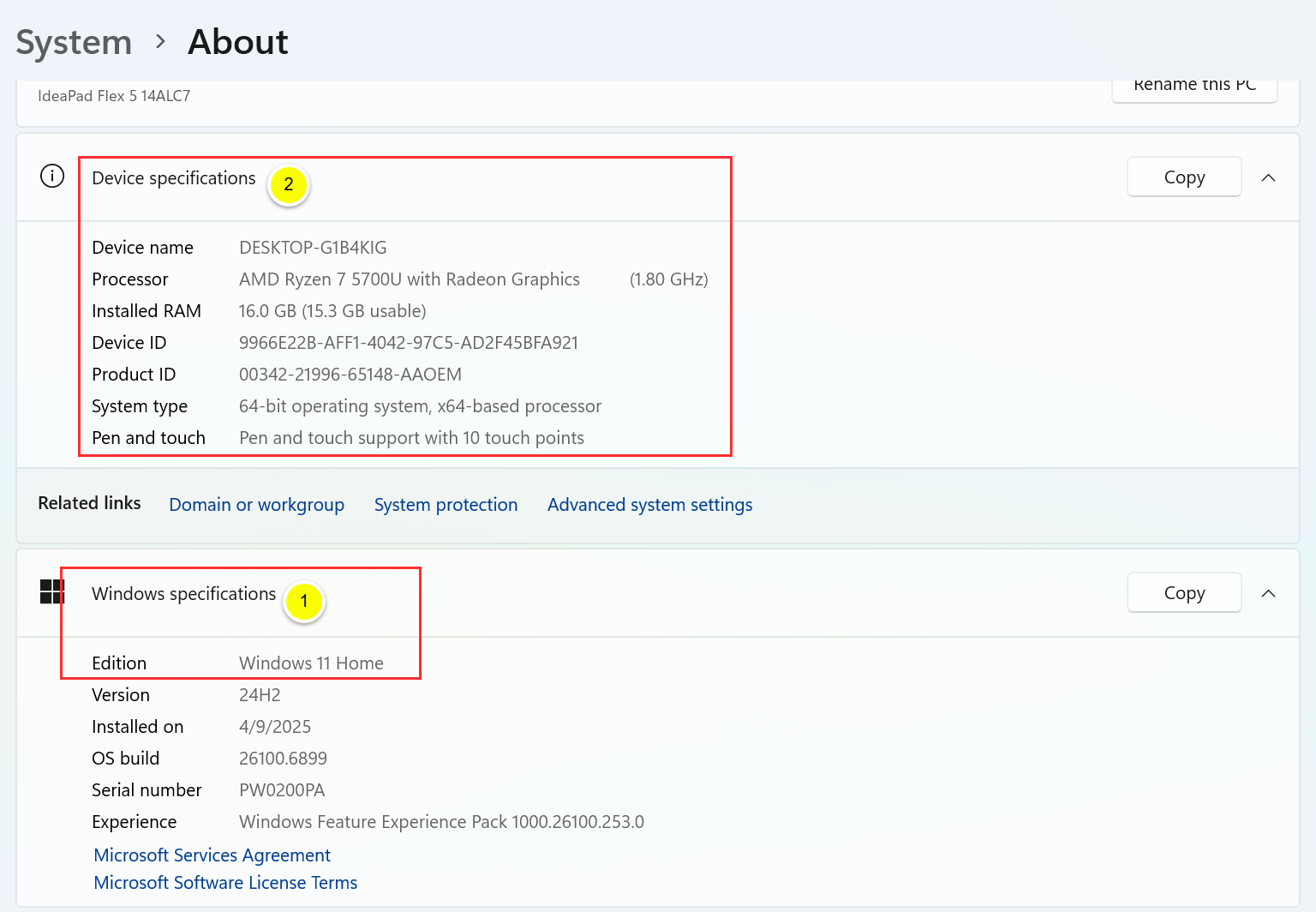Click the OS build number 26100.6899

tap(283, 758)
